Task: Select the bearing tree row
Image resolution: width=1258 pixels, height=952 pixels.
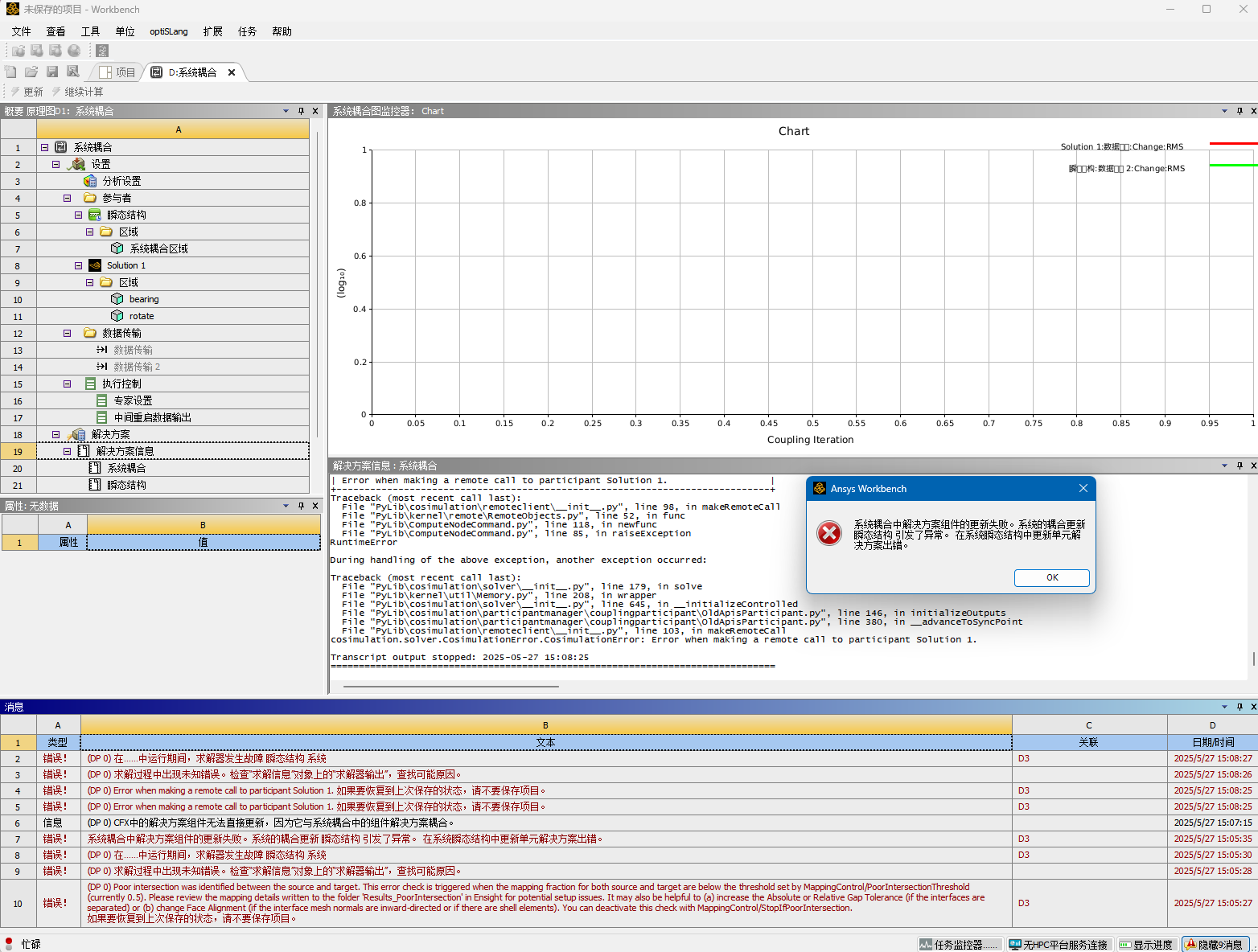Action: (x=172, y=299)
